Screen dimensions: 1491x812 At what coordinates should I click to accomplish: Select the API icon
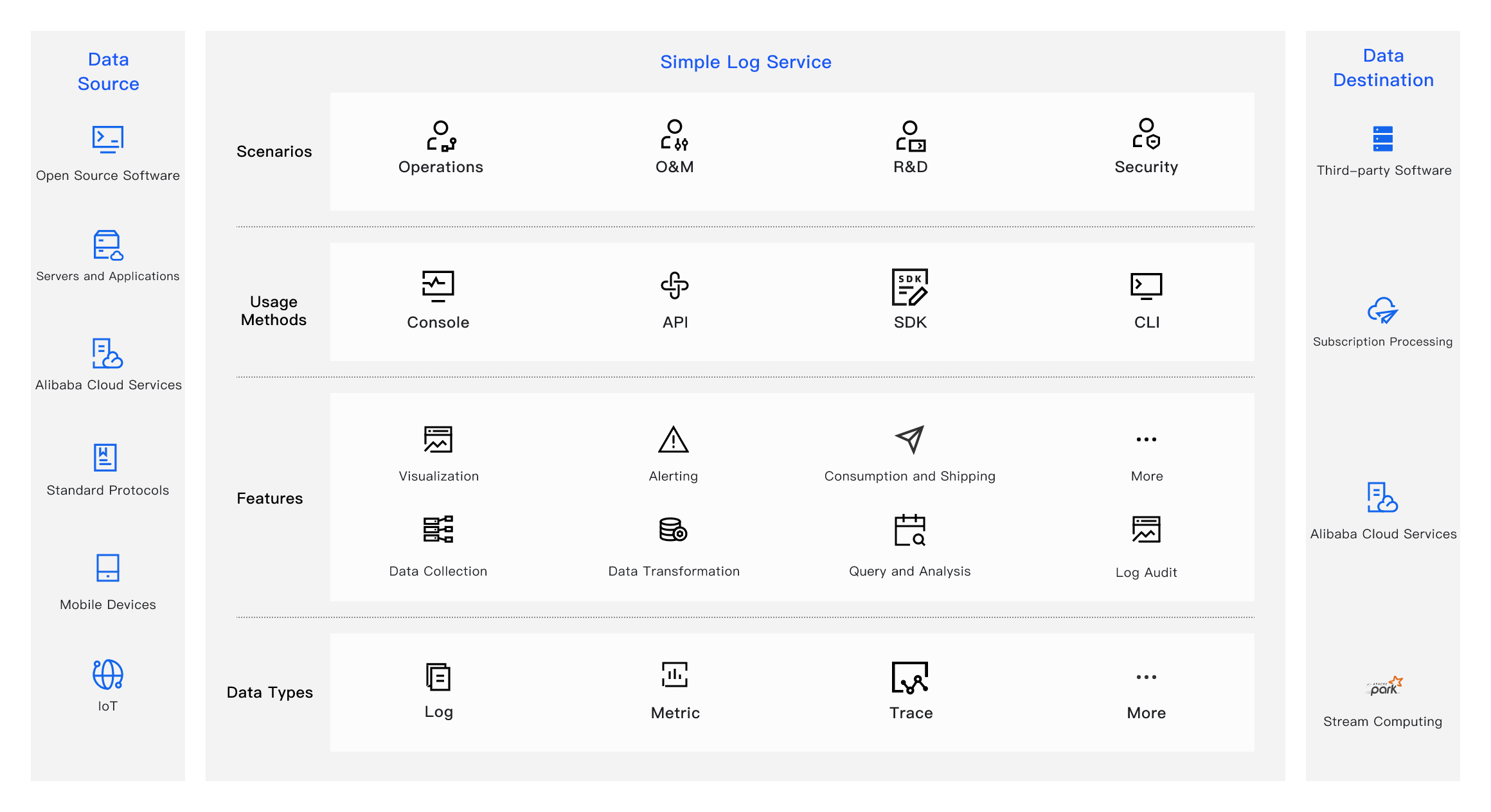point(675,286)
